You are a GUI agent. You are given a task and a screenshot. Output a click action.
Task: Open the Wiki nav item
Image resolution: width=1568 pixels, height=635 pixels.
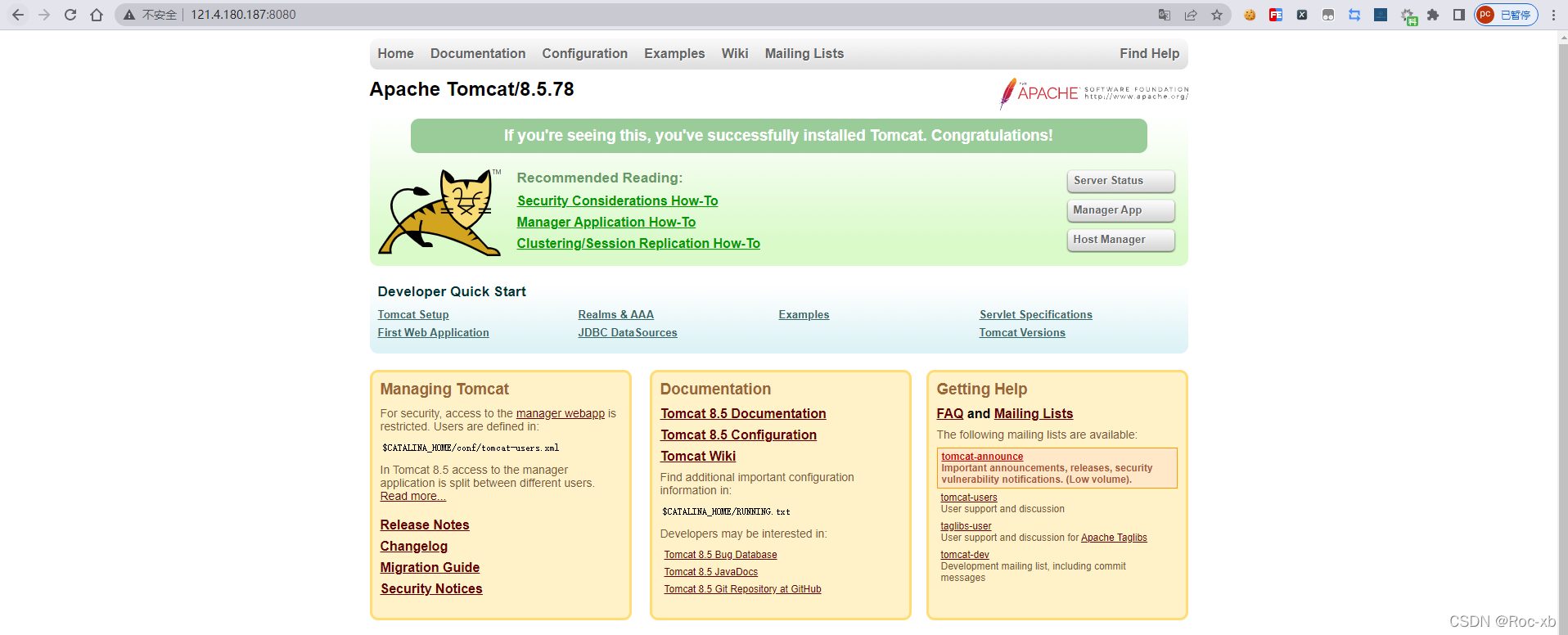point(735,53)
